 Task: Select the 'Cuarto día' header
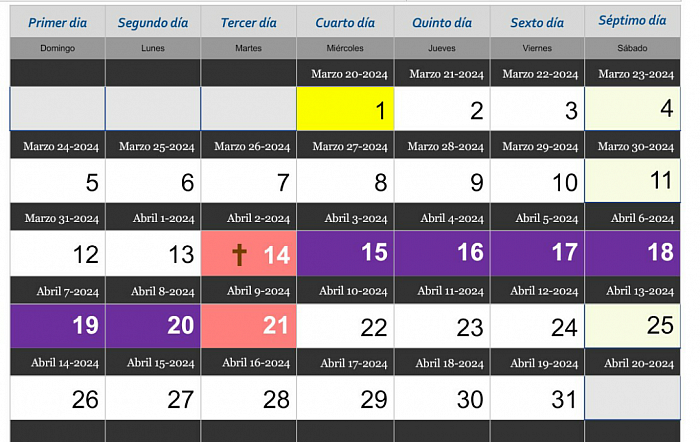pyautogui.click(x=345, y=22)
